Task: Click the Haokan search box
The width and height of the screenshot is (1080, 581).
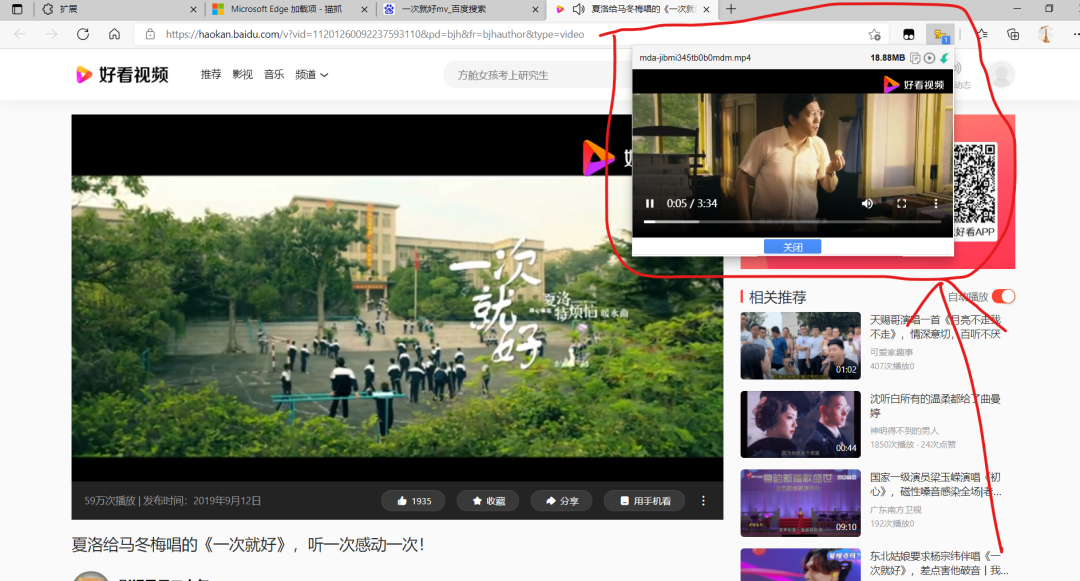Action: [537, 75]
